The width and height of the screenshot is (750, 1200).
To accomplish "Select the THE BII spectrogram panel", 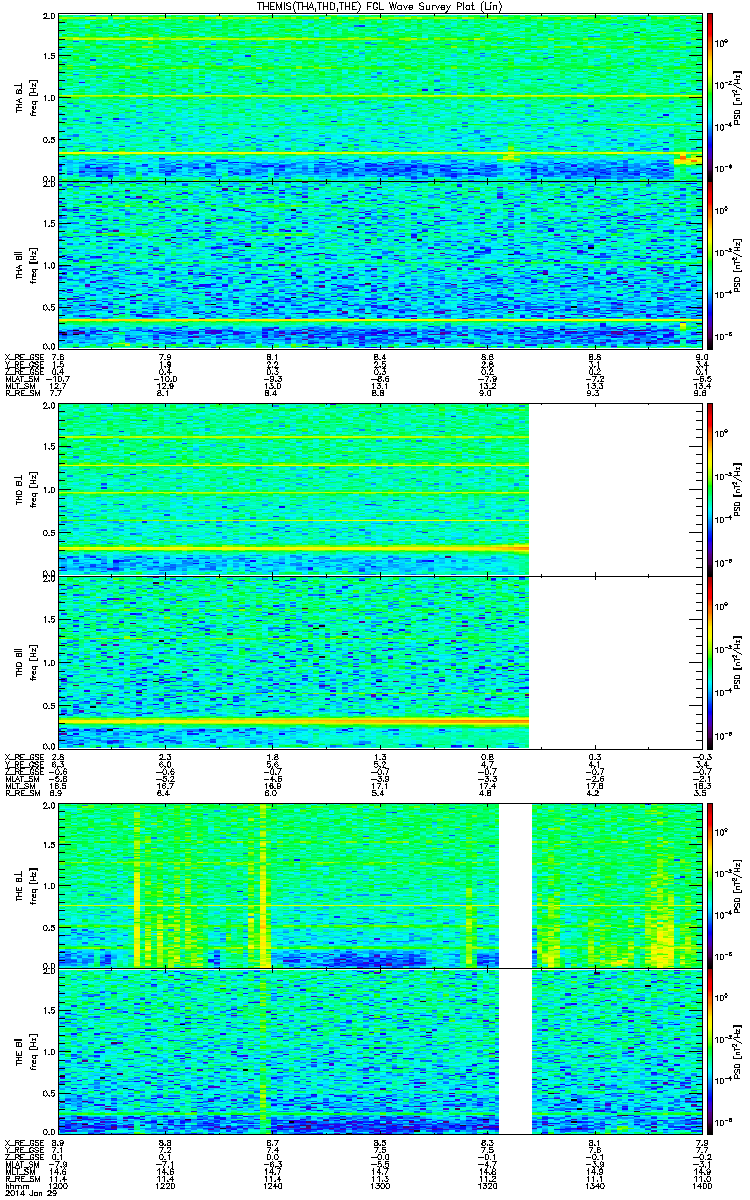I will tap(379, 1051).
